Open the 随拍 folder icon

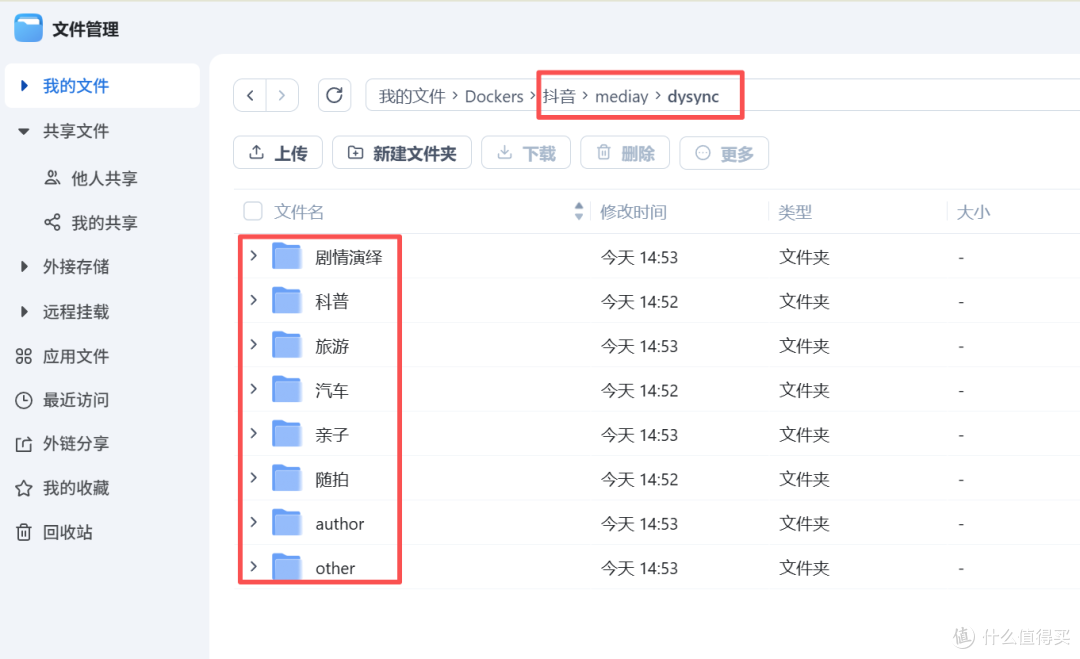pos(287,479)
